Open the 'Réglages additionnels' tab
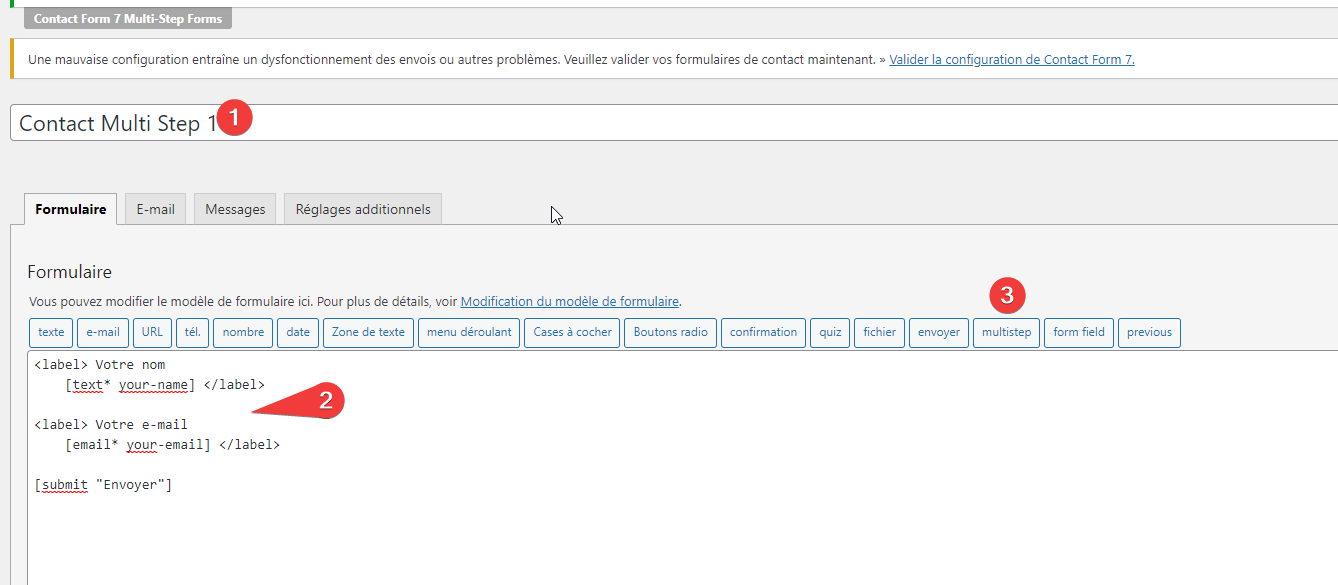The image size is (1338, 585). (363, 209)
